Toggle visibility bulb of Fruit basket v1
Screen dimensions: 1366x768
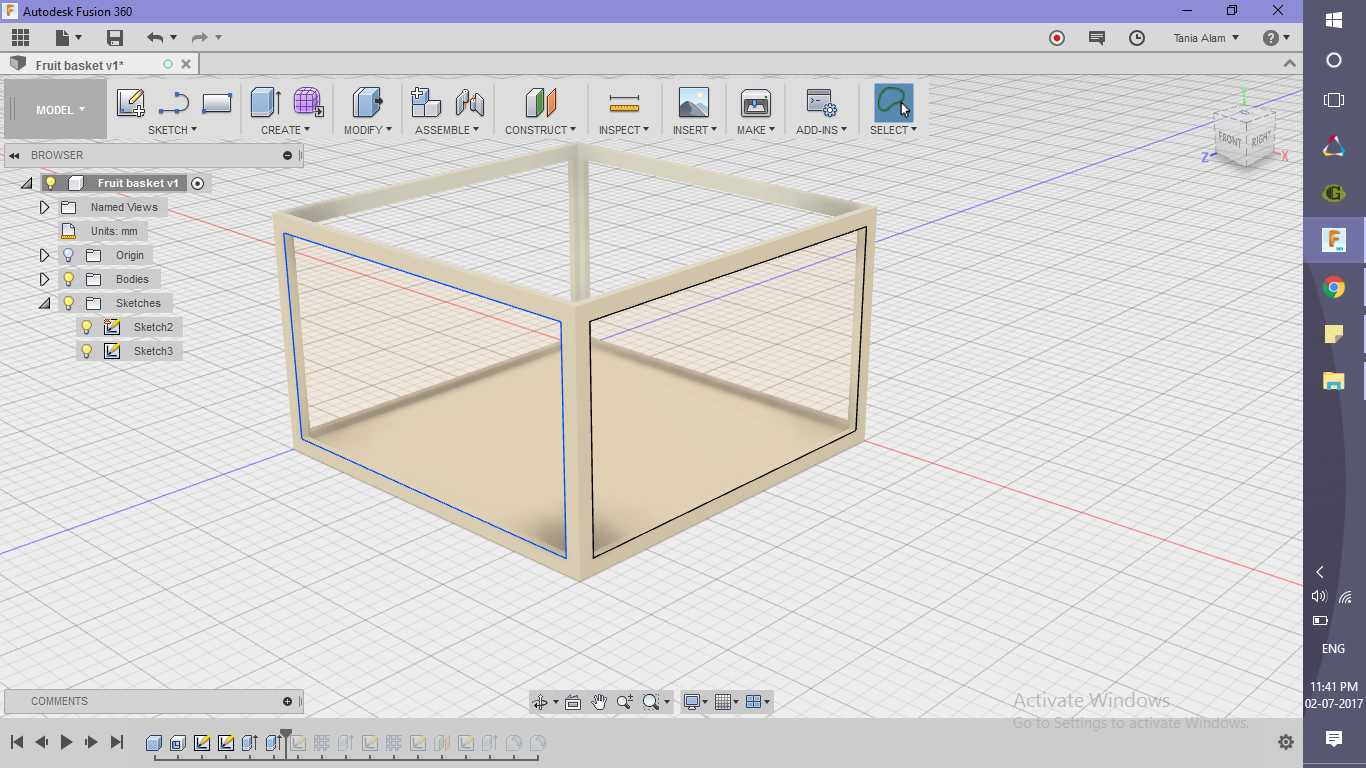(x=50, y=183)
